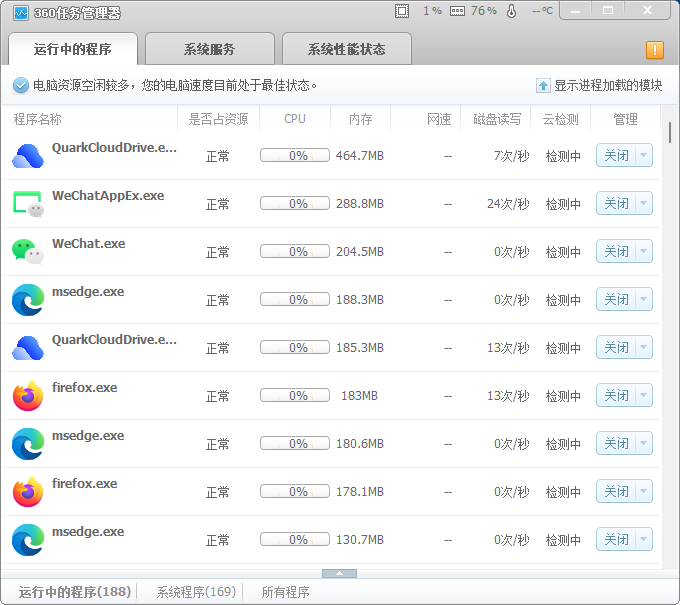Select the WeChatAppEx.exe process name
The image size is (680, 605).
click(108, 196)
